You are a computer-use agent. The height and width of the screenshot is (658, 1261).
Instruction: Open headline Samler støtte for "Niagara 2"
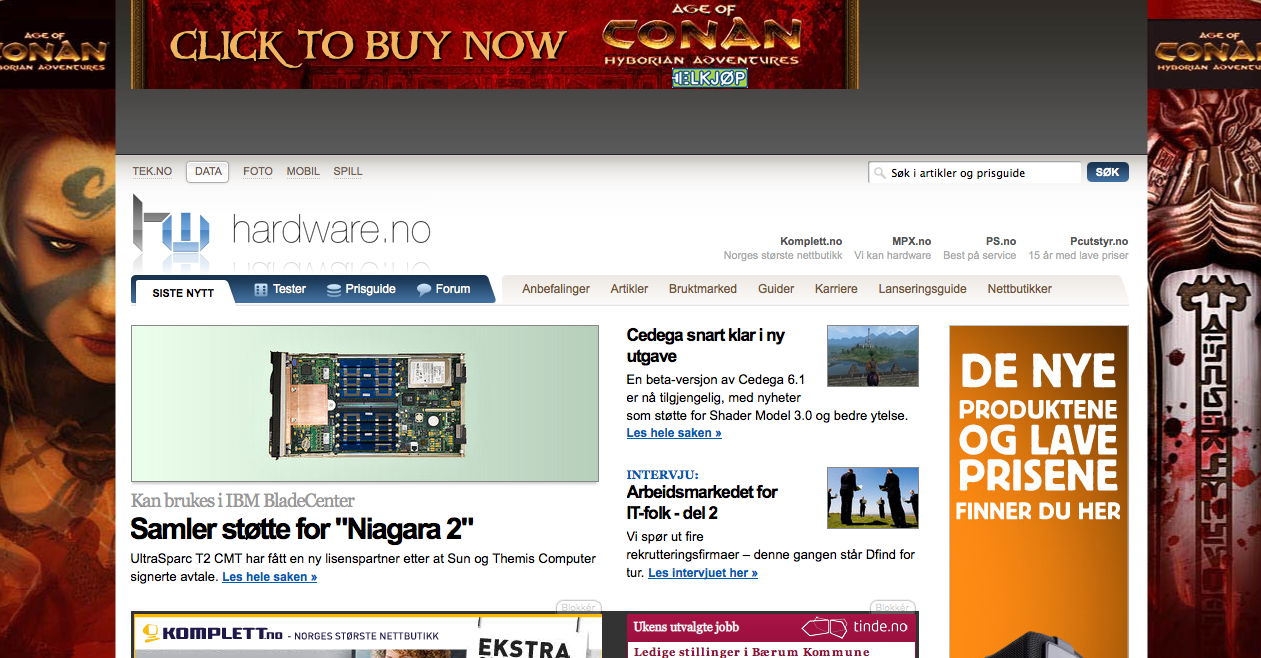302,528
